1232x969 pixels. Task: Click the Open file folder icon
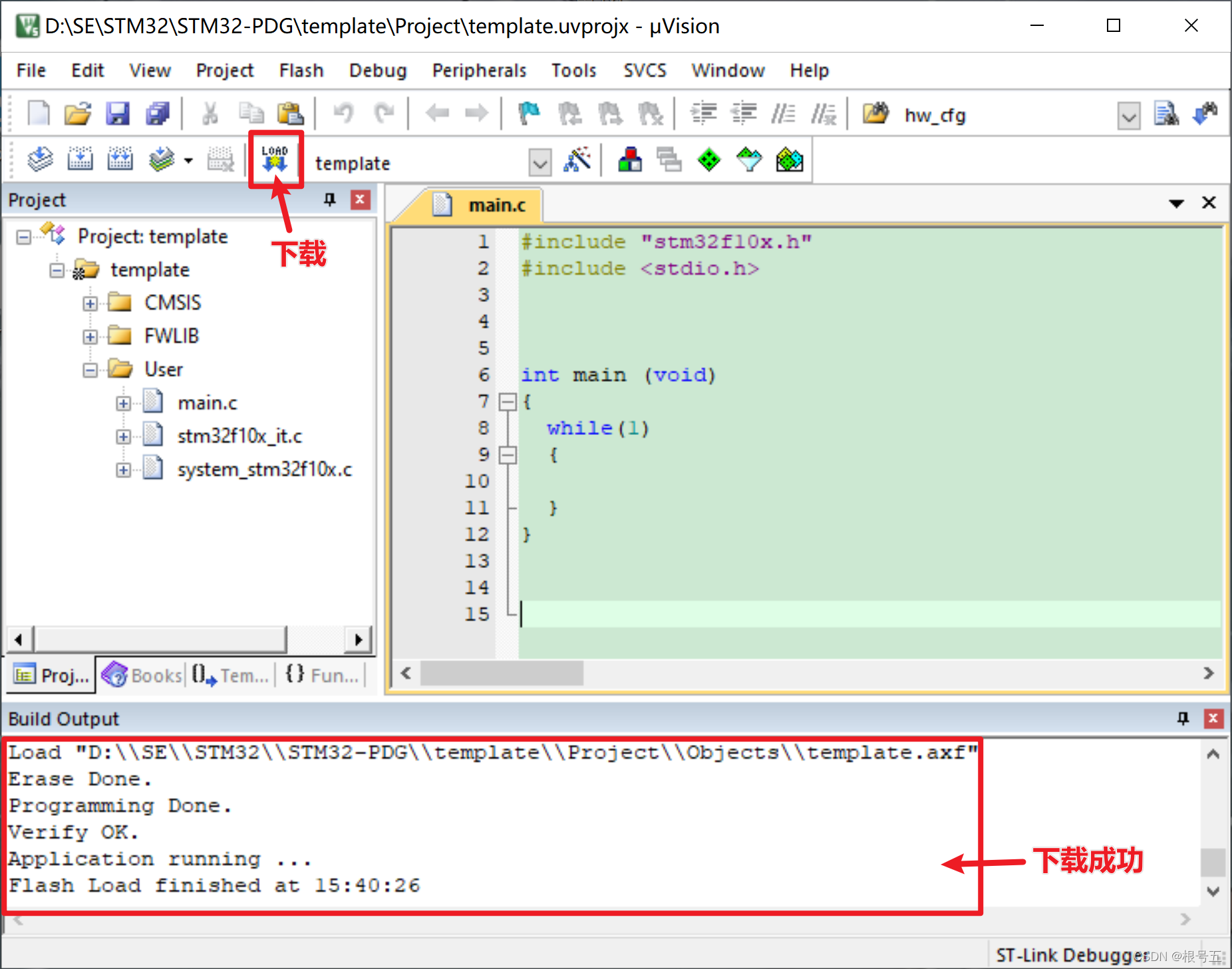pos(78,114)
